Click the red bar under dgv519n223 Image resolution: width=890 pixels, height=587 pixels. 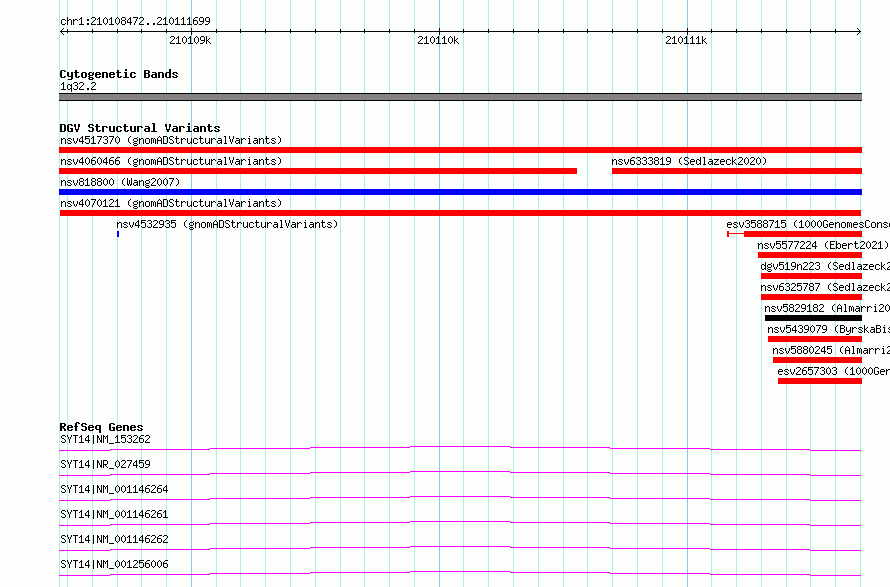[812, 276]
